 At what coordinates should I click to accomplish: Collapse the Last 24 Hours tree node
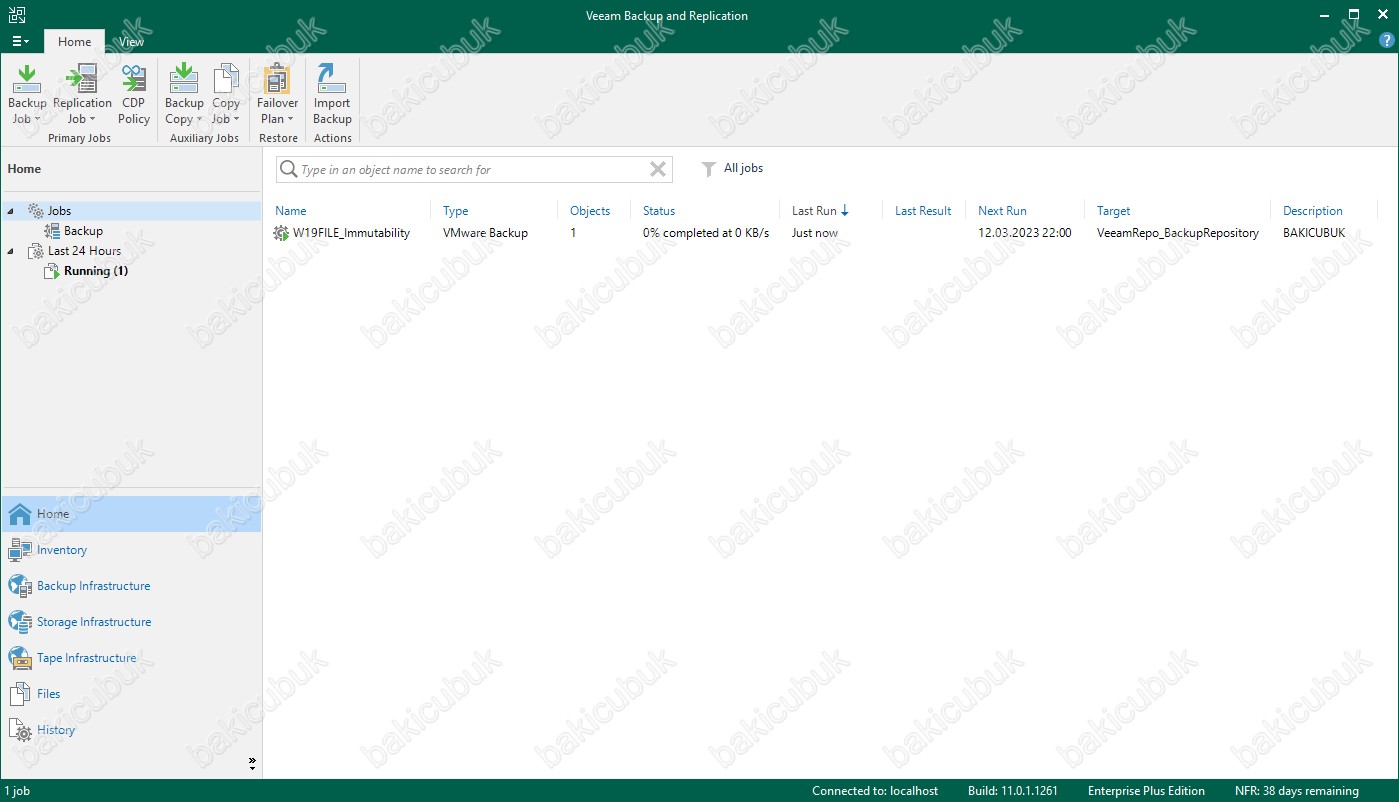click(11, 251)
